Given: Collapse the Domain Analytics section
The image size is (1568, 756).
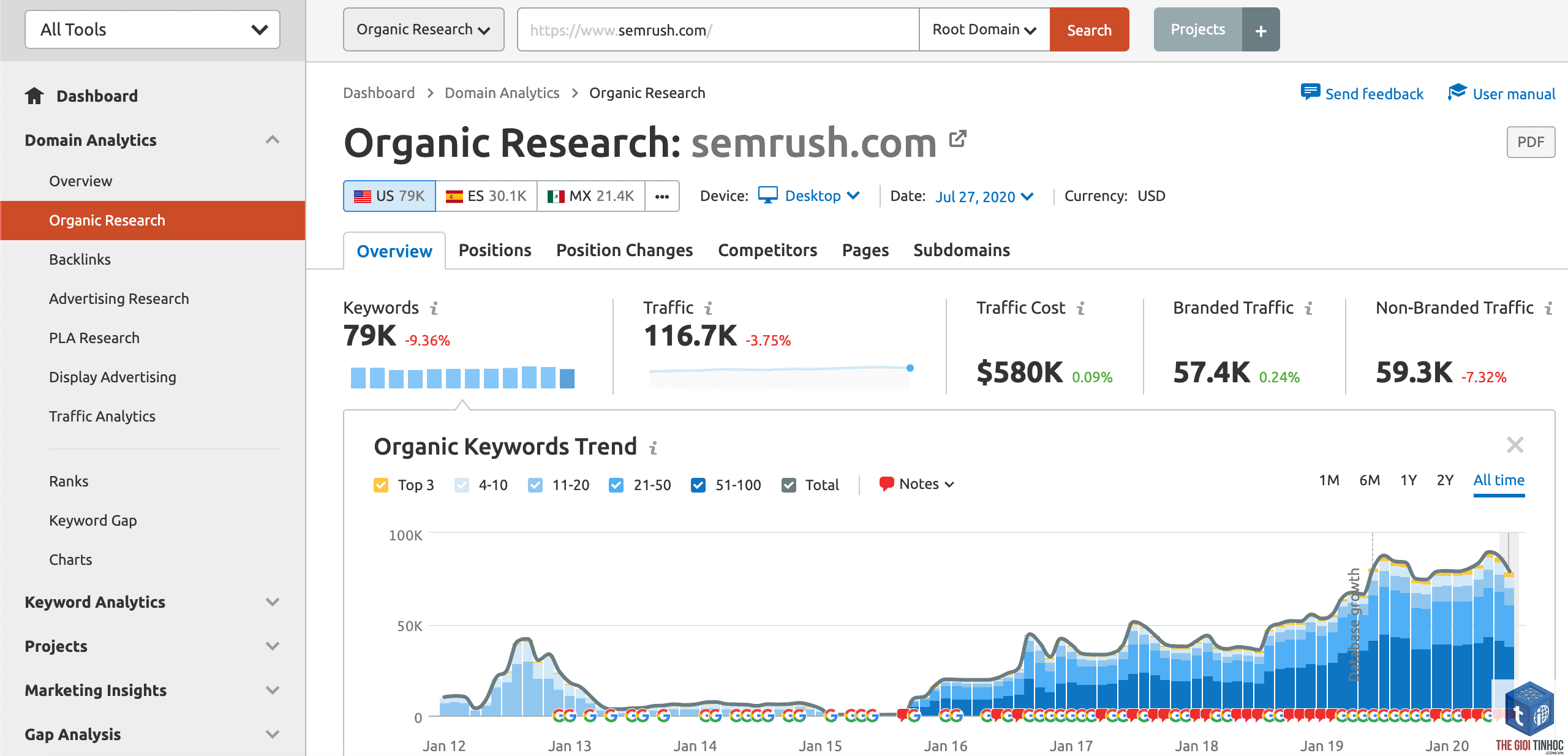Looking at the screenshot, I should [x=273, y=140].
